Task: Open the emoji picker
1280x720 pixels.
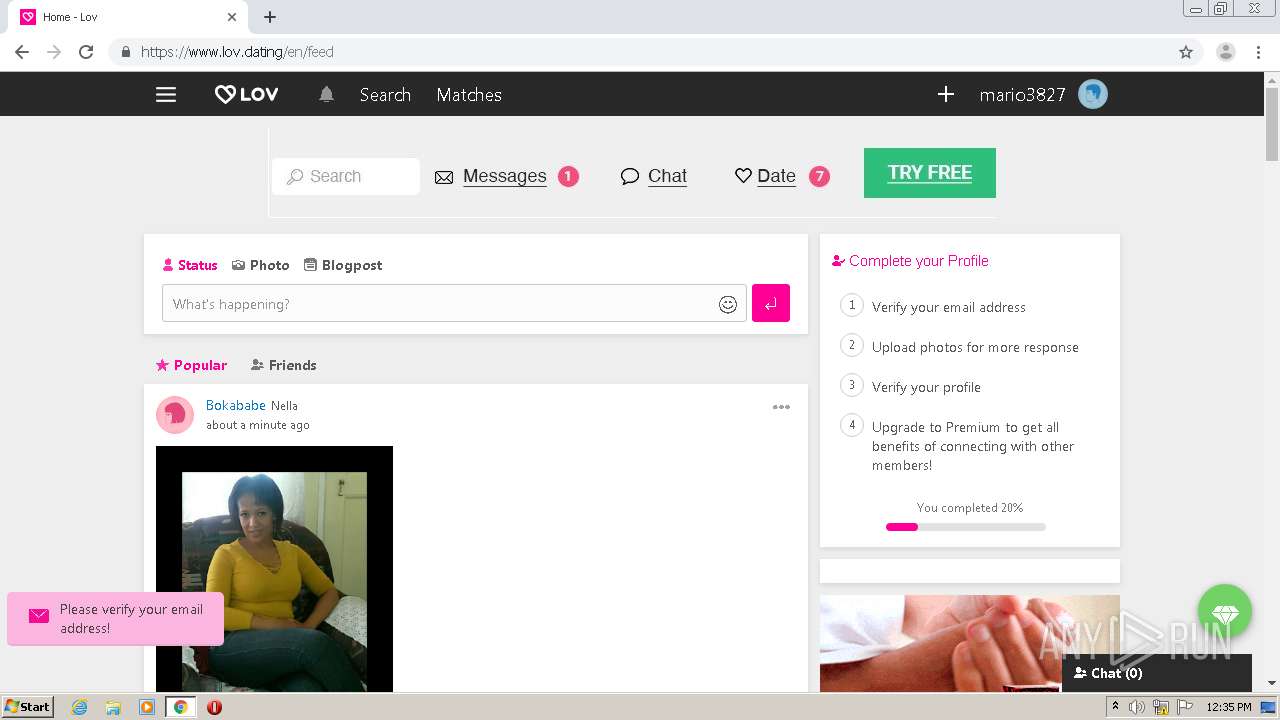Action: pos(728,304)
